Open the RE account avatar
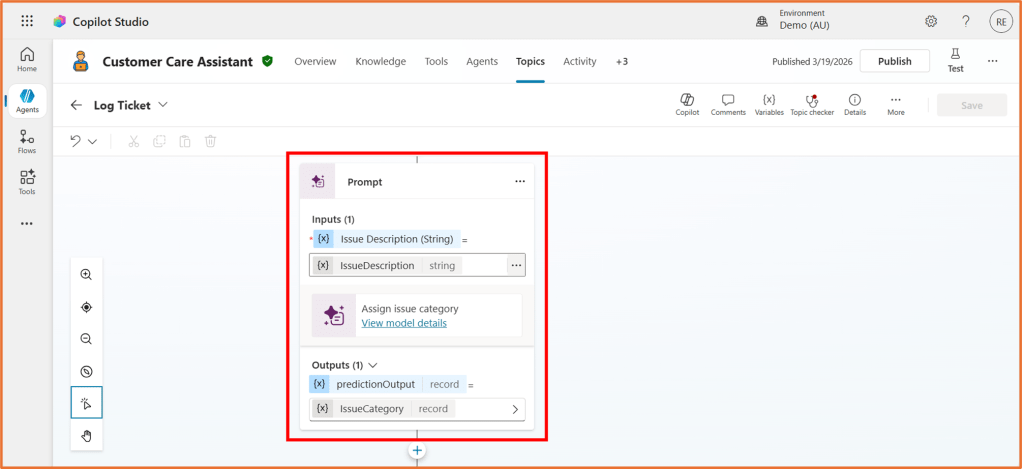The image size is (1022, 469). pos(1000,21)
